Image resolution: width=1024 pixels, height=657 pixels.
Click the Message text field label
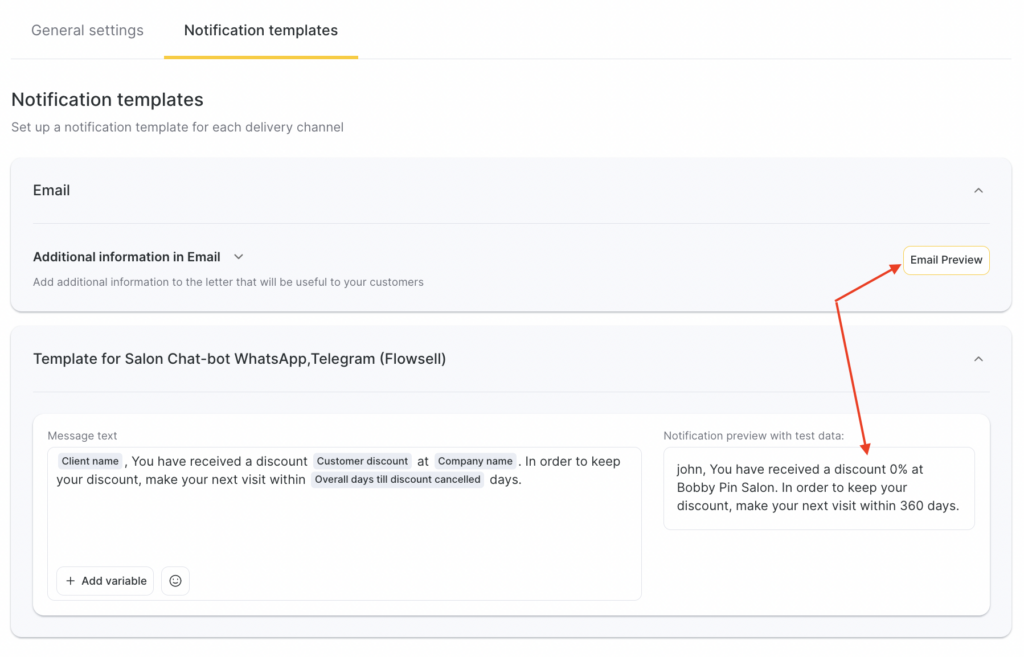[82, 436]
